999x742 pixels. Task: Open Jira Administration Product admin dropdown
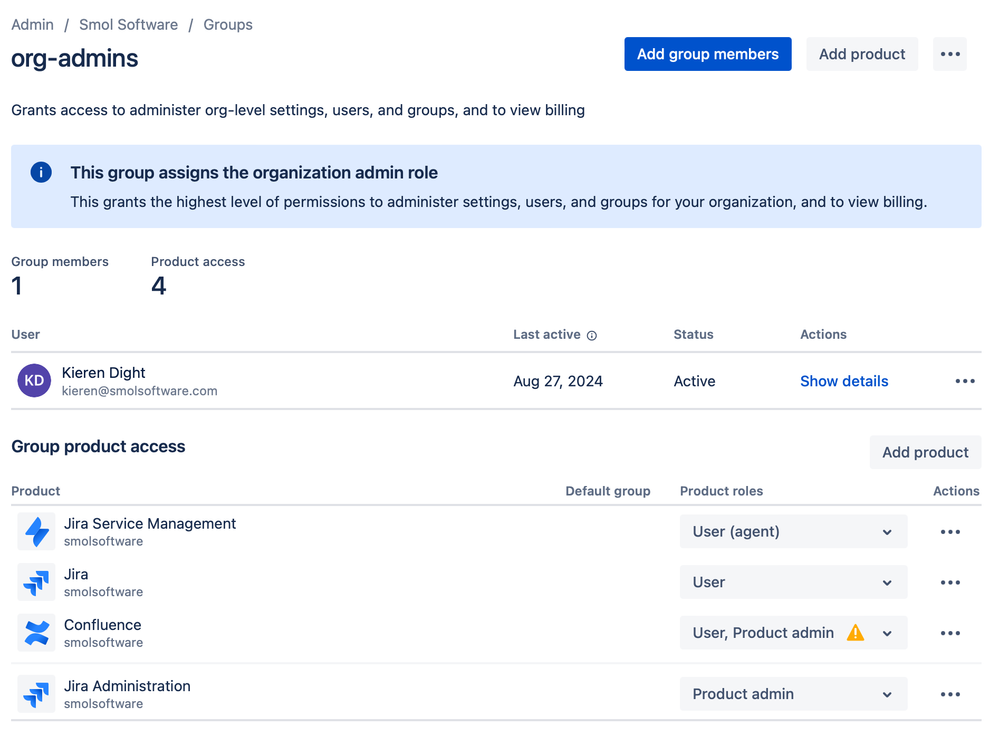tap(793, 694)
